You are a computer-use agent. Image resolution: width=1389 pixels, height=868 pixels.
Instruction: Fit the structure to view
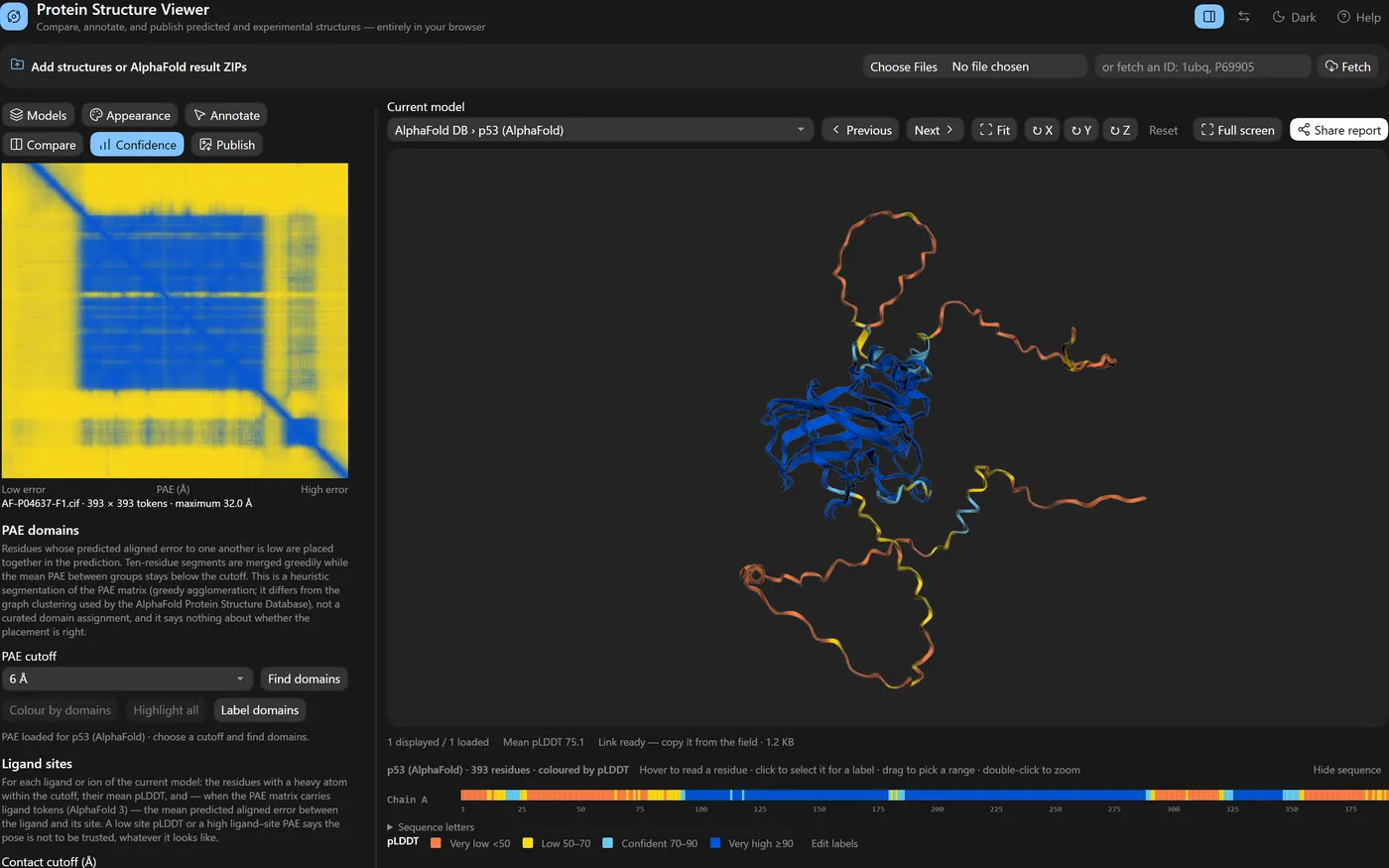click(994, 130)
